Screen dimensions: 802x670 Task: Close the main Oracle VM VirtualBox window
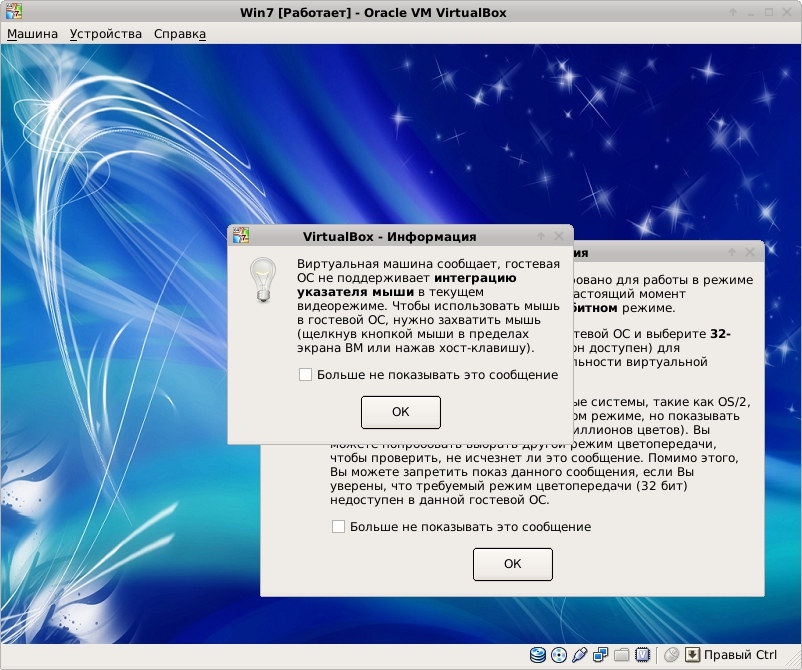coord(787,12)
